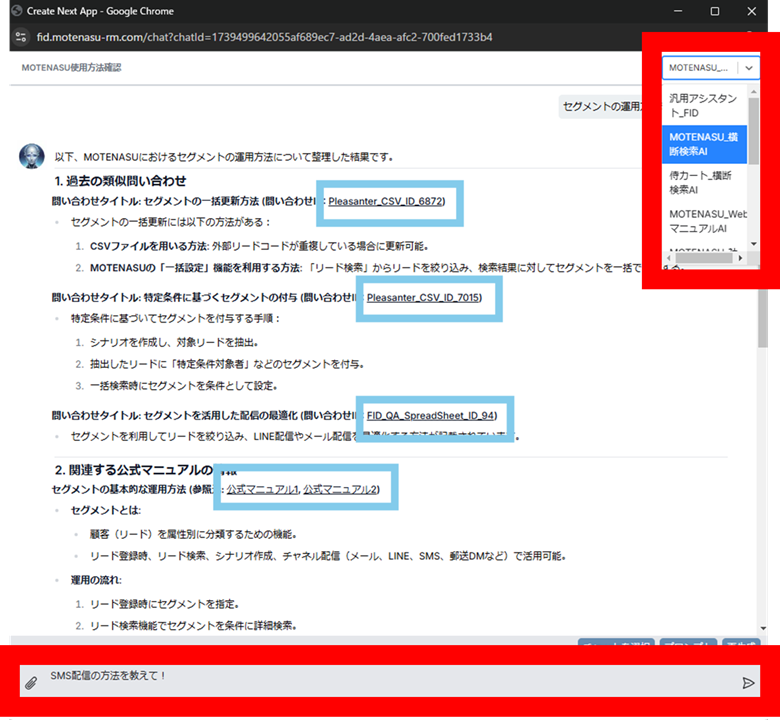Image resolution: width=780 pixels, height=720 pixels.
Task: Click the dropdown list vertical scrollbar thumb
Action: pyautogui.click(x=754, y=131)
